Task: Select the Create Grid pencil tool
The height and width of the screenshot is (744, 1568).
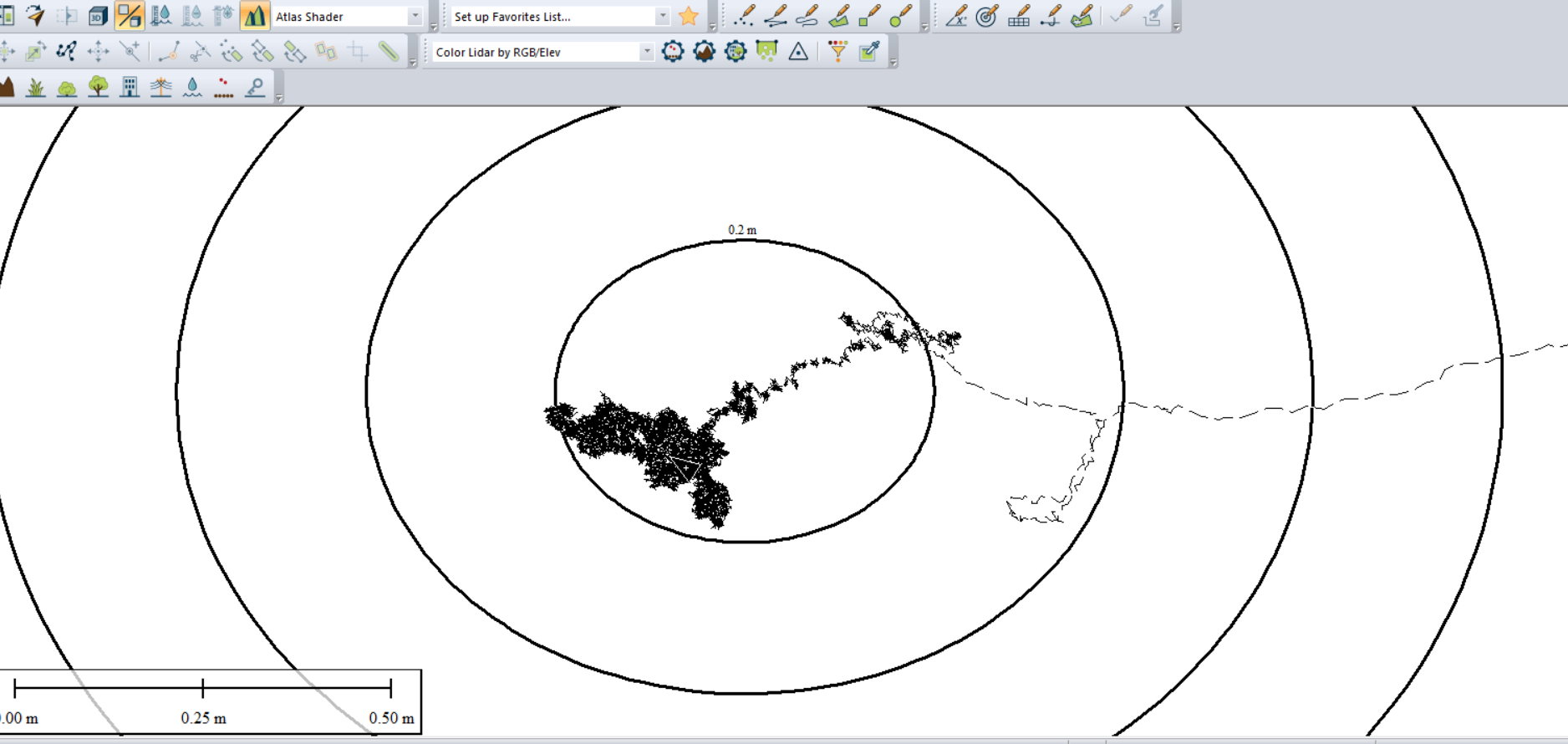Action: click(x=1018, y=16)
